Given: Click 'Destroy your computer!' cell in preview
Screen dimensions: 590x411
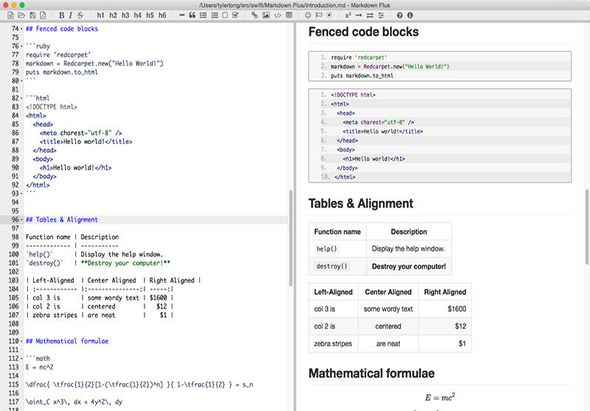Looking at the screenshot, I should tap(409, 266).
